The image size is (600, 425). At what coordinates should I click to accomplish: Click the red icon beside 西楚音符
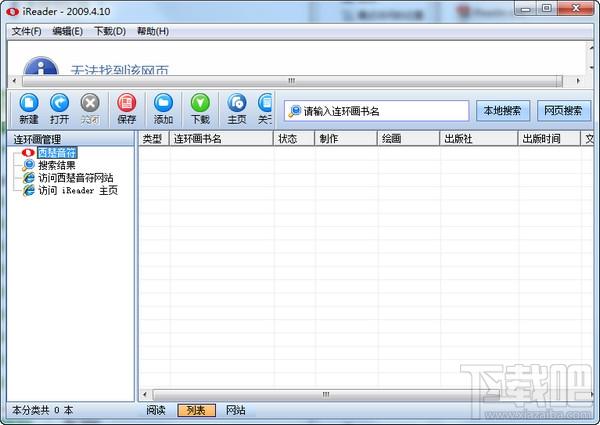click(x=28, y=153)
